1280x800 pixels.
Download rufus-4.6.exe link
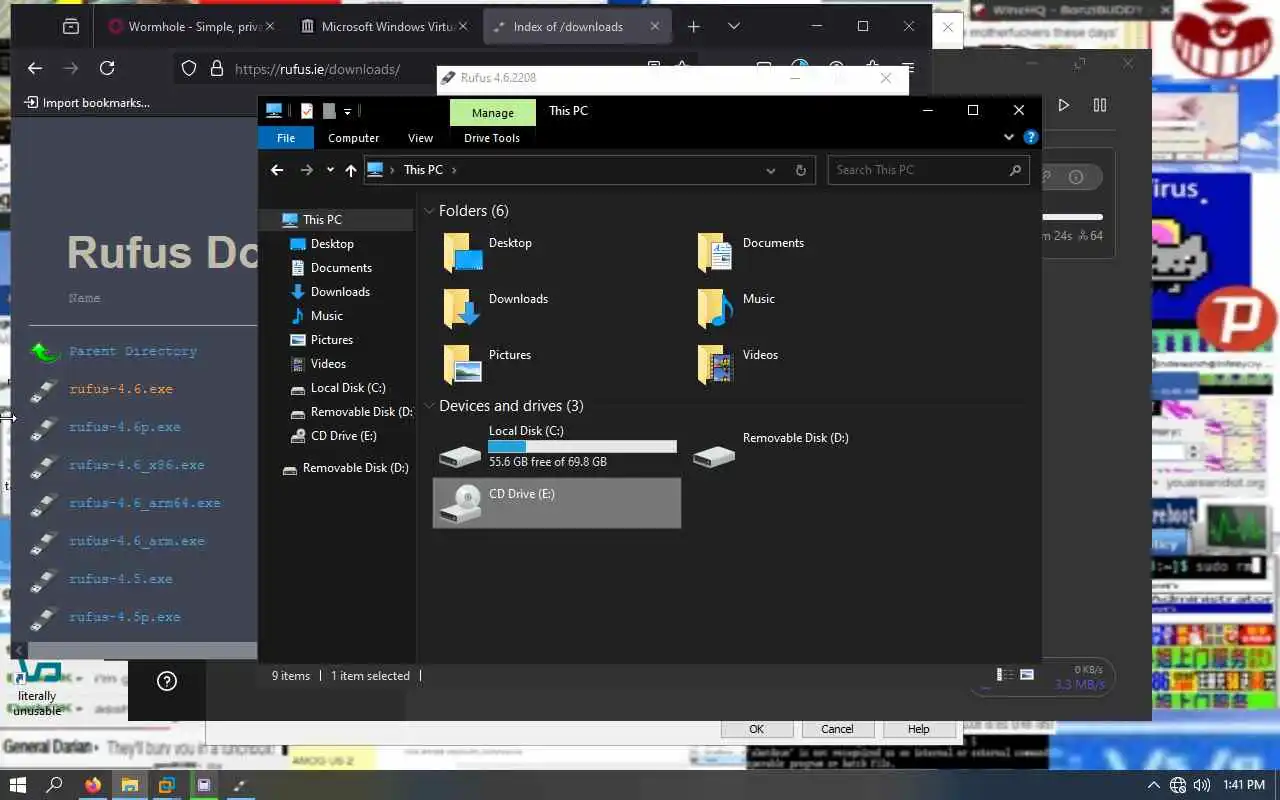tap(121, 389)
